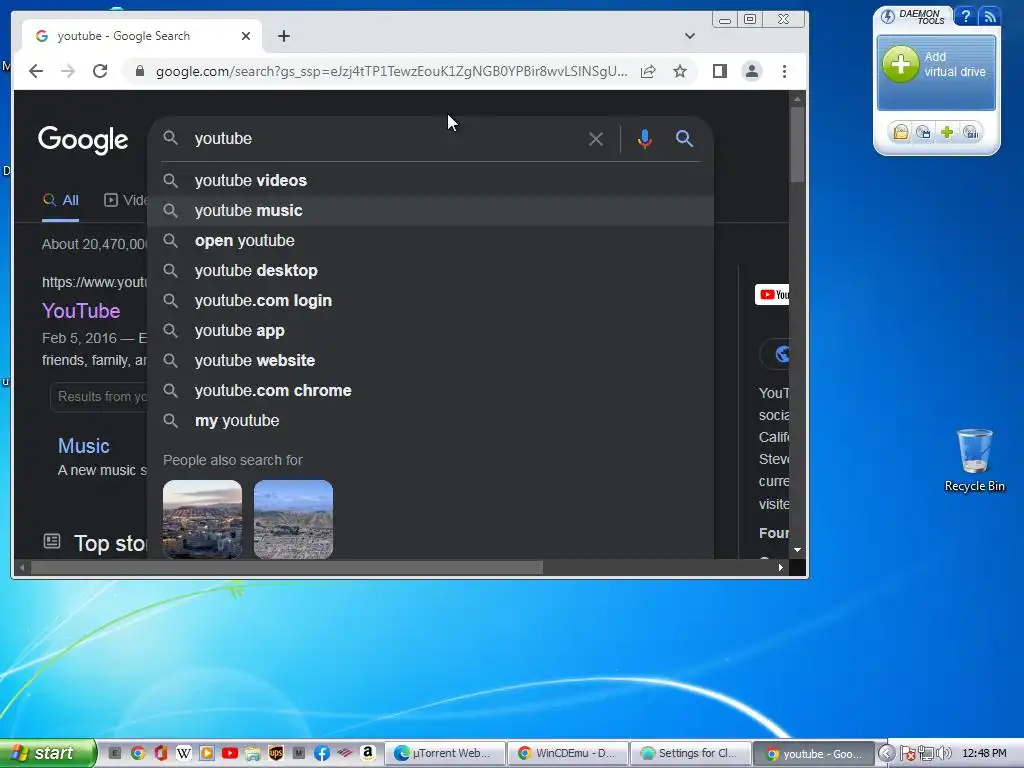Open first People also search thumbnail
Screen dimensions: 1024x768
click(x=202, y=519)
